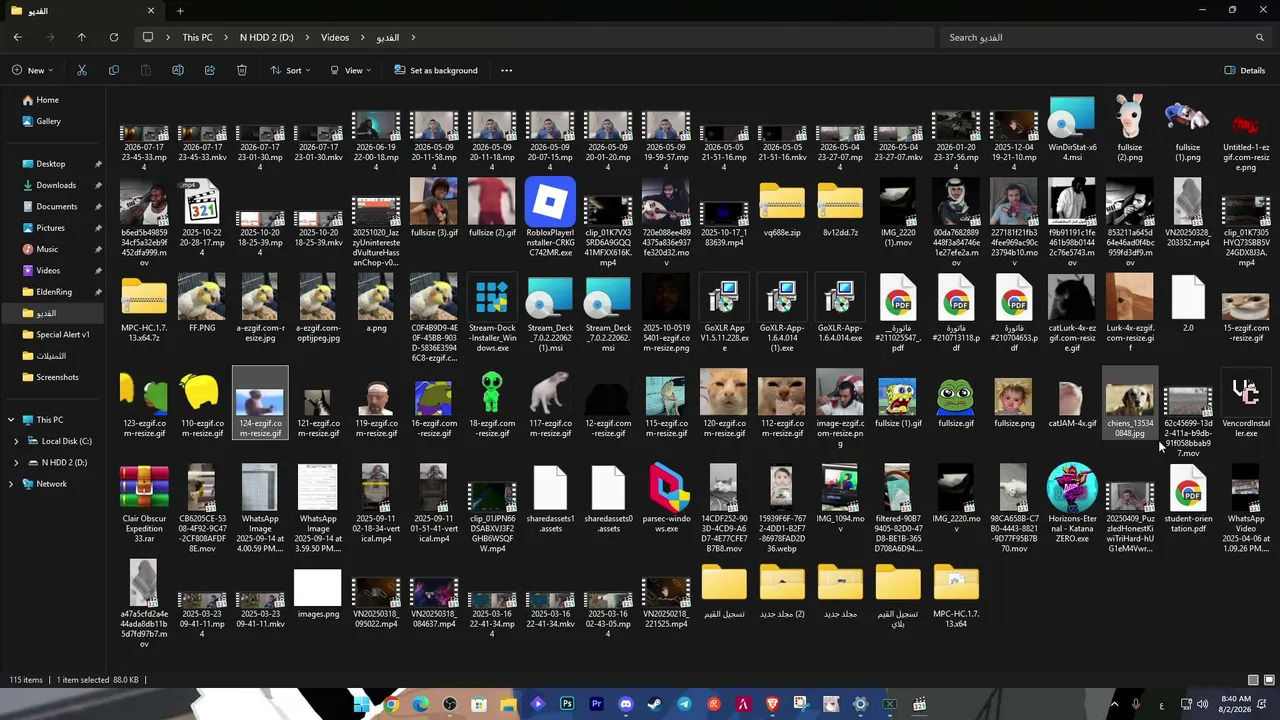Screen dimensions: 1280x720
Task: Open the View dropdown menu
Action: click(350, 70)
